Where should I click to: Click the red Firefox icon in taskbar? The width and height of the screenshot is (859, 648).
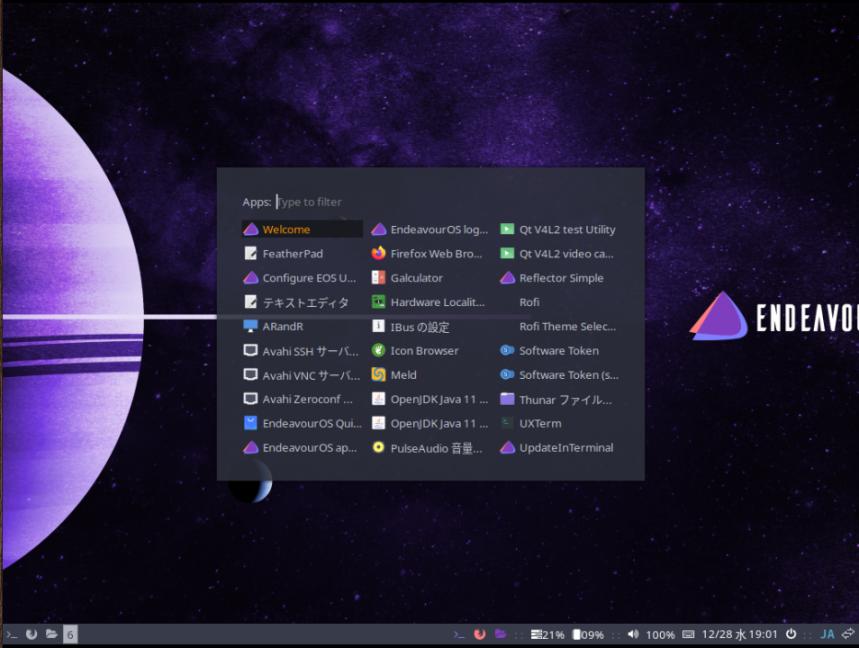(479, 634)
